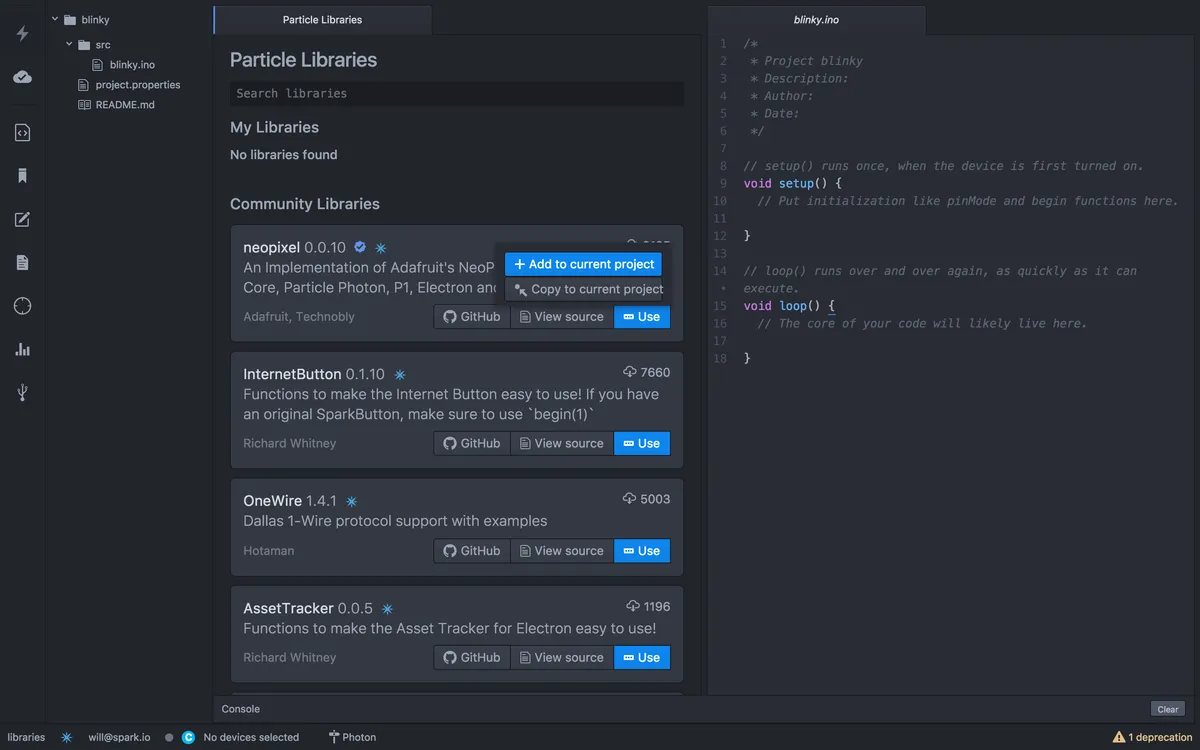Image resolution: width=1200 pixels, height=750 pixels.
Task: Click the crosshair target icon in sidebar
Action: tap(22, 306)
